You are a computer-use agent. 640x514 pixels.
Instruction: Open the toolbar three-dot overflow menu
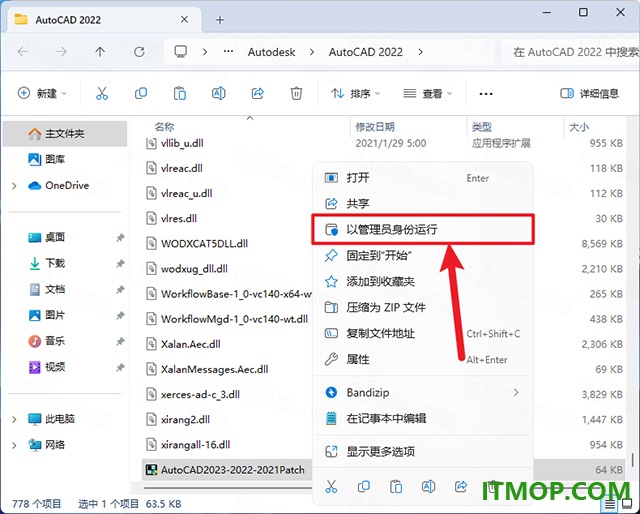coord(486,94)
